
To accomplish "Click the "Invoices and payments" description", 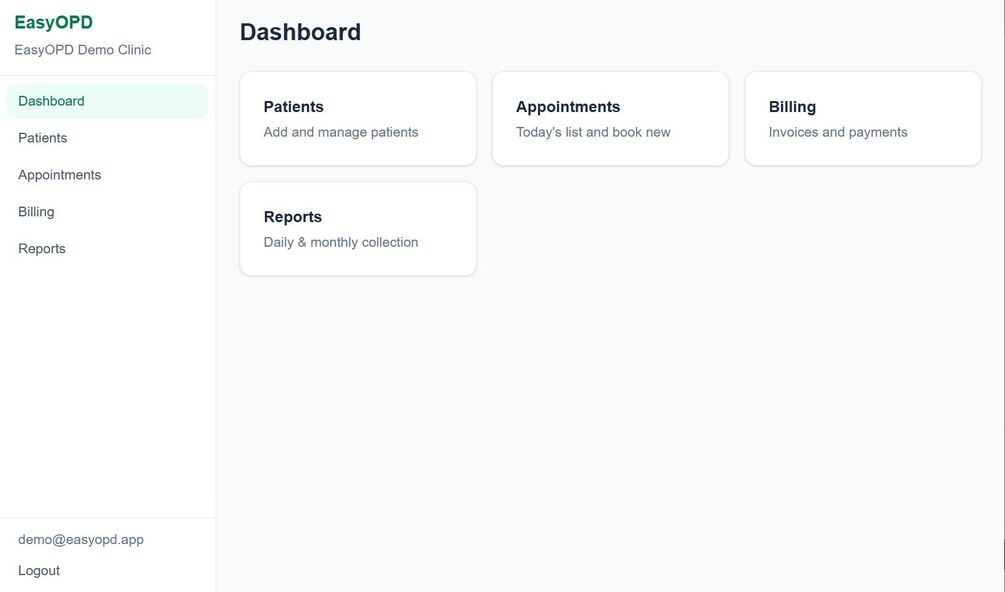I will click(x=838, y=132).
